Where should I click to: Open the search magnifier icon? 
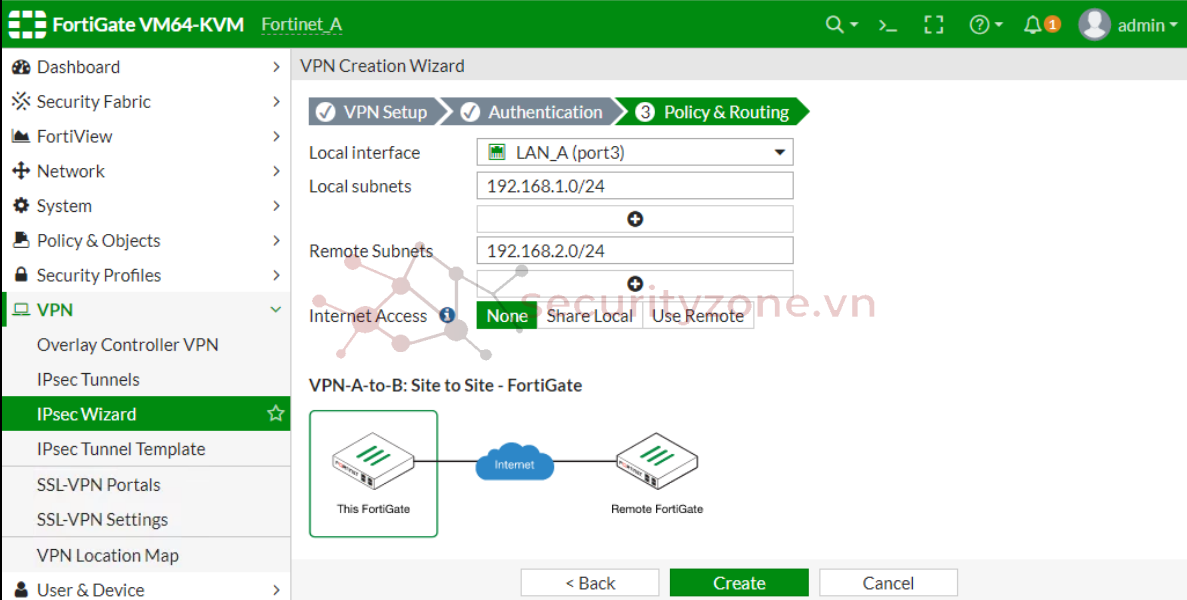click(x=834, y=24)
